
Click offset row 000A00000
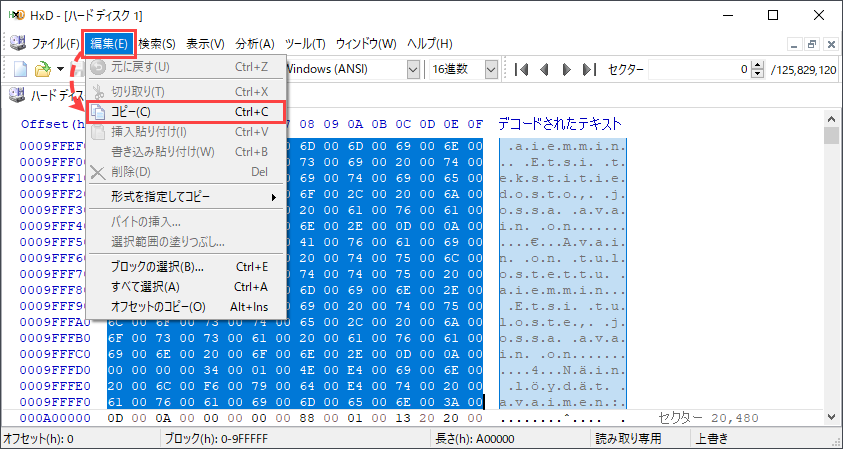point(55,418)
